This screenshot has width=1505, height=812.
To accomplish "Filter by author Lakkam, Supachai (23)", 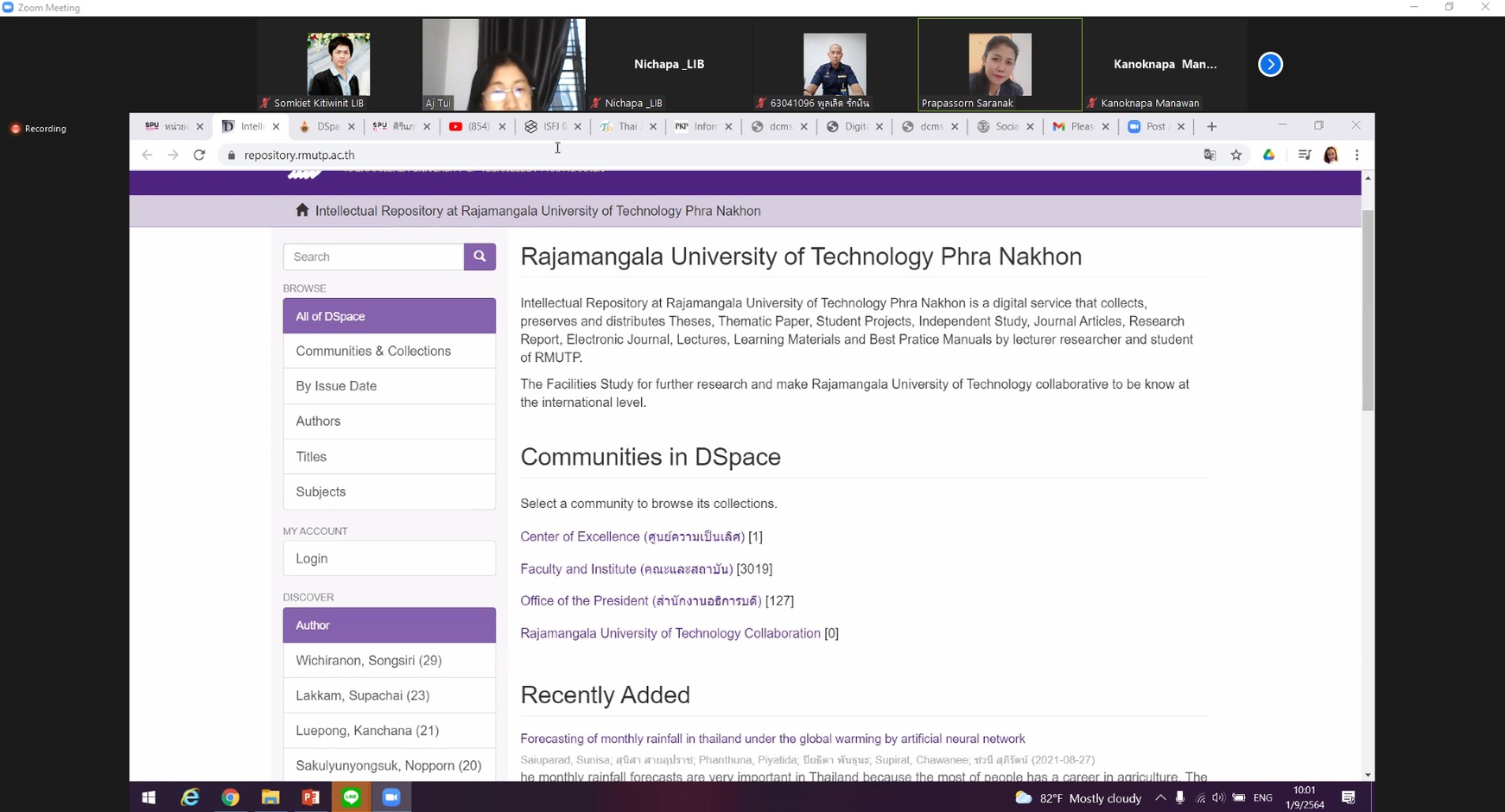I will pos(390,695).
